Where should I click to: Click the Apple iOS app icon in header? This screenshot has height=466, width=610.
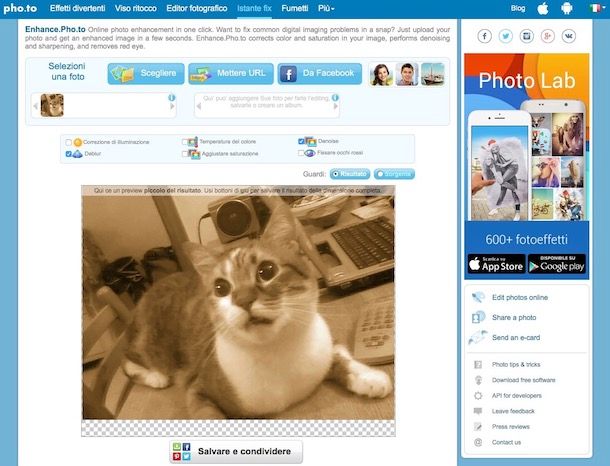pos(543,8)
